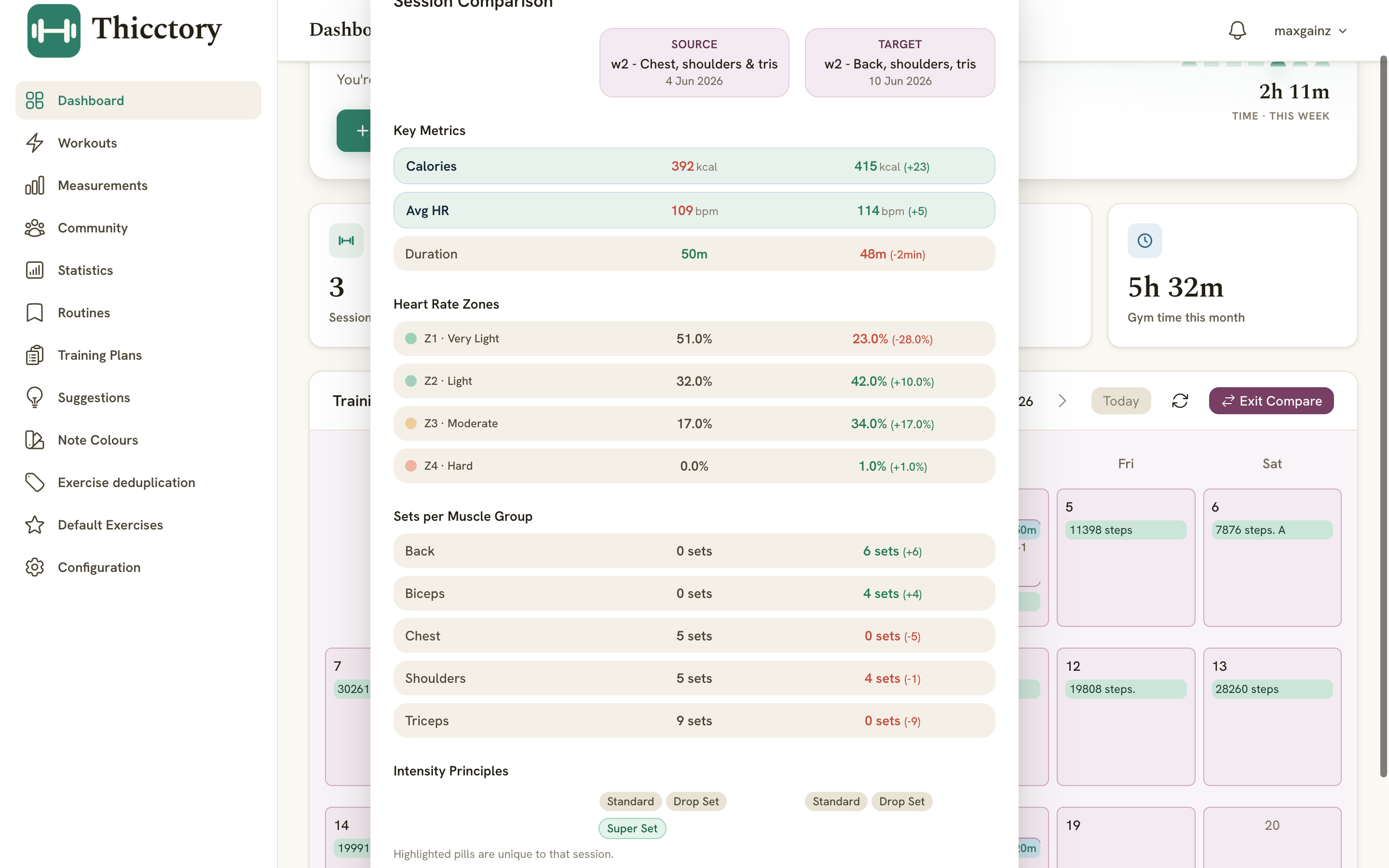
Task: Click the dumbbell icon on sessions card
Action: click(x=346, y=241)
